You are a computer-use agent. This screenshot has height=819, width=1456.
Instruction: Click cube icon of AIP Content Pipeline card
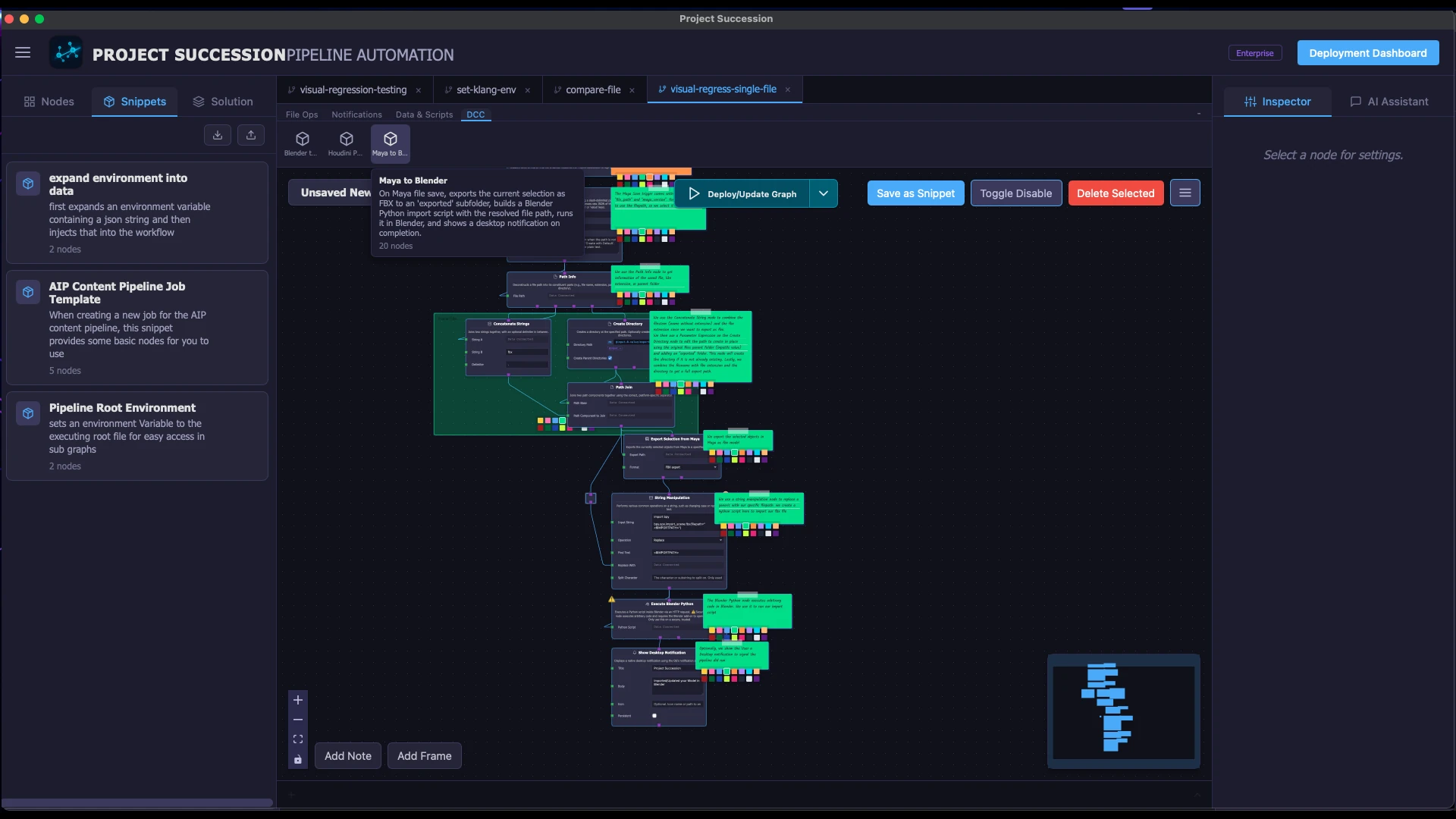pyautogui.click(x=28, y=292)
